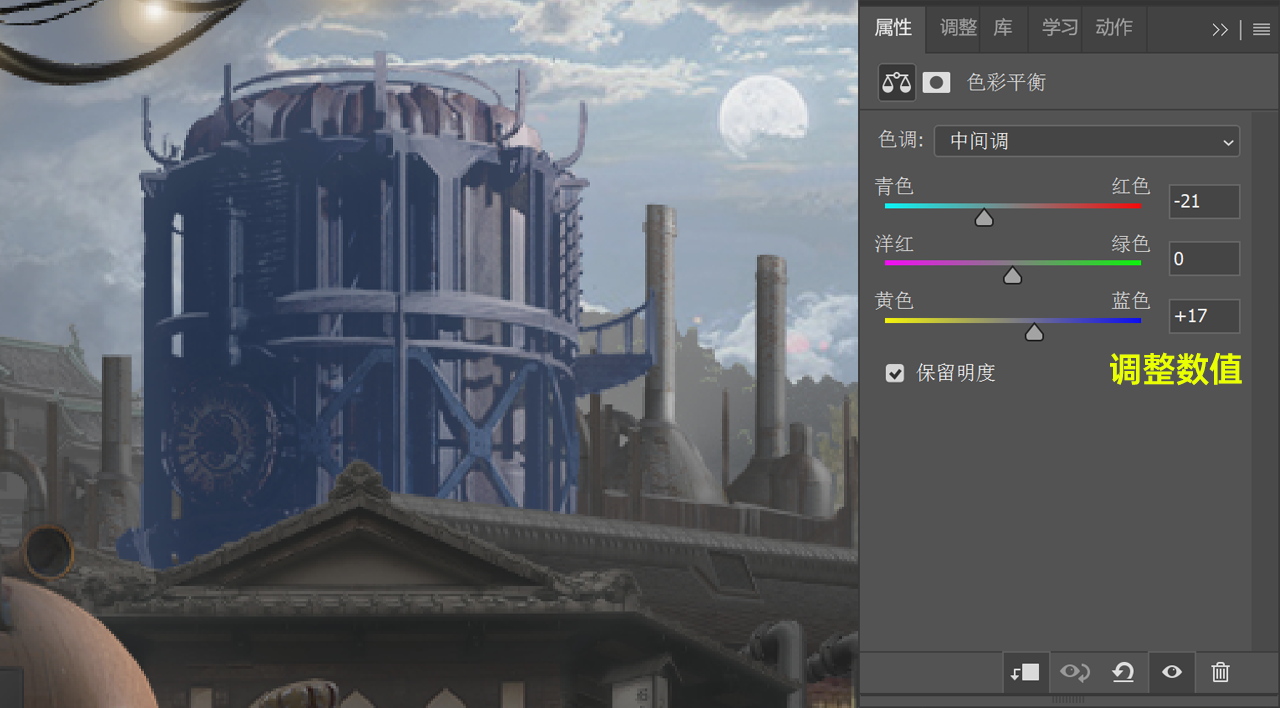Delete adjustment layer with trash icon
This screenshot has height=708, width=1280.
1220,672
